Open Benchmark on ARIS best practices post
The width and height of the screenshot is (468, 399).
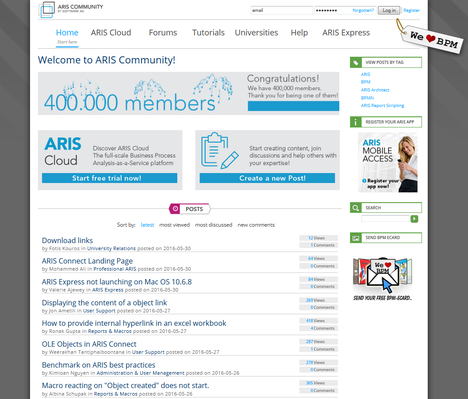(x=98, y=365)
